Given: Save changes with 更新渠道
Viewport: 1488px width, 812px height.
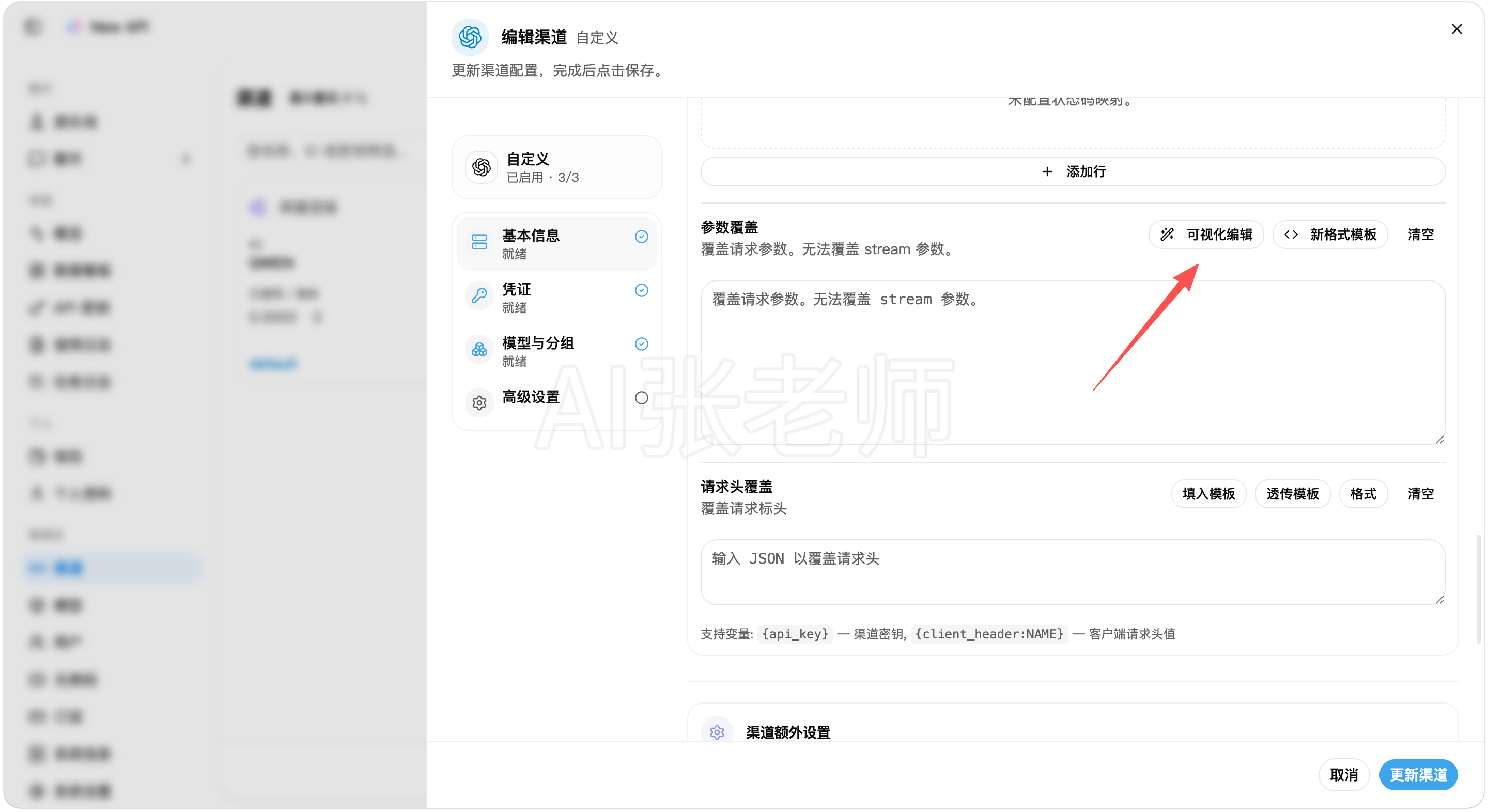Looking at the screenshot, I should pos(1418,775).
